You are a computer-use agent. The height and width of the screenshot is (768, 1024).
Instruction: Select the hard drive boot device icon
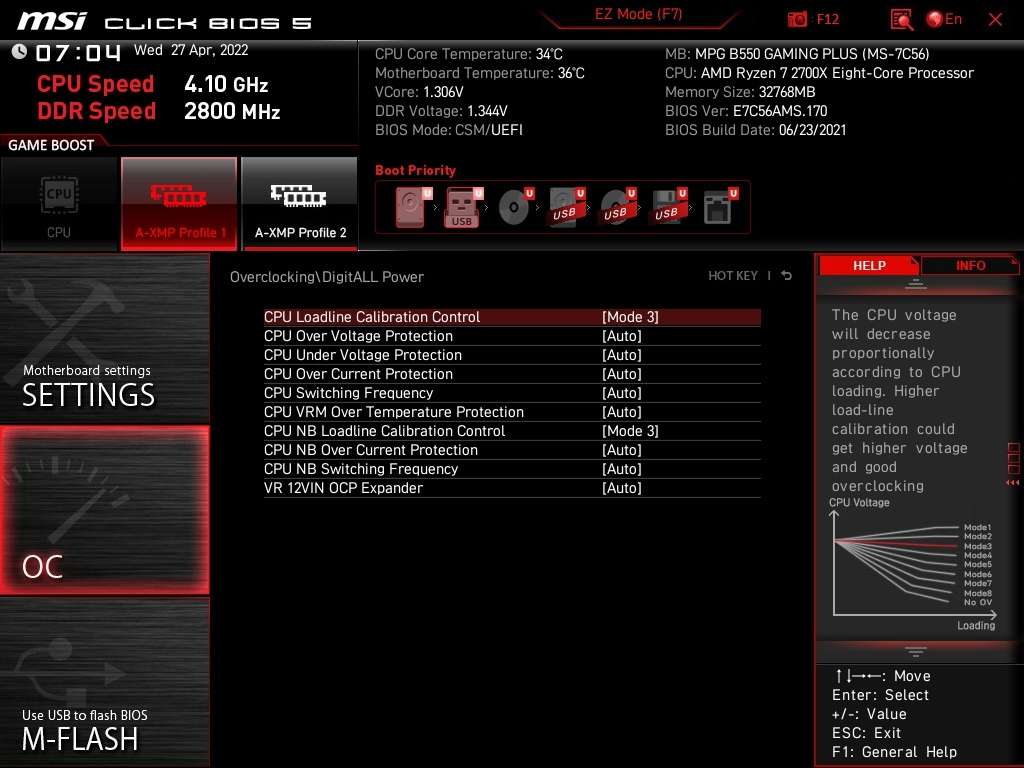(410, 208)
